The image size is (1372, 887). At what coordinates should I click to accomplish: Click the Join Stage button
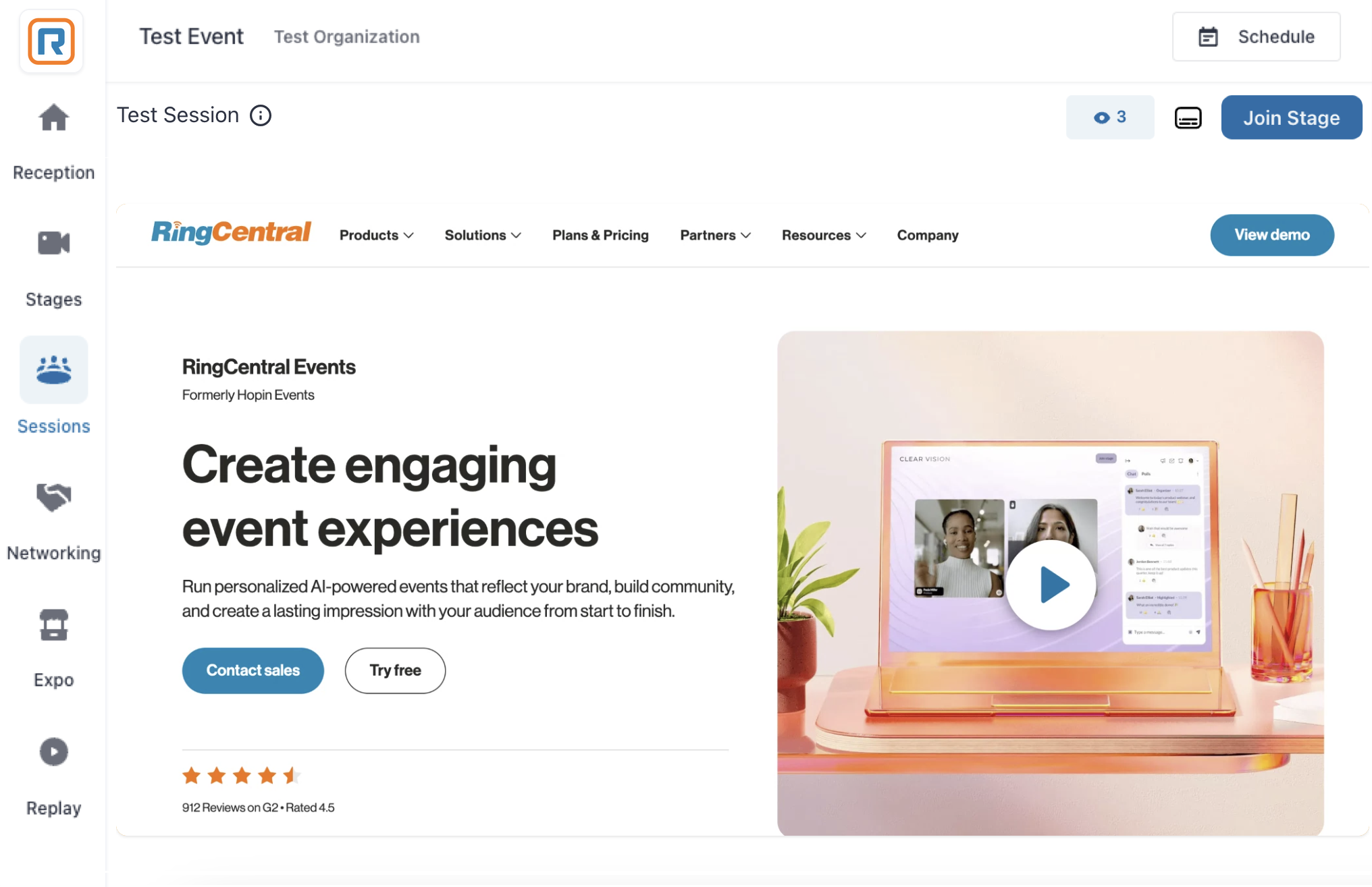pyautogui.click(x=1292, y=117)
